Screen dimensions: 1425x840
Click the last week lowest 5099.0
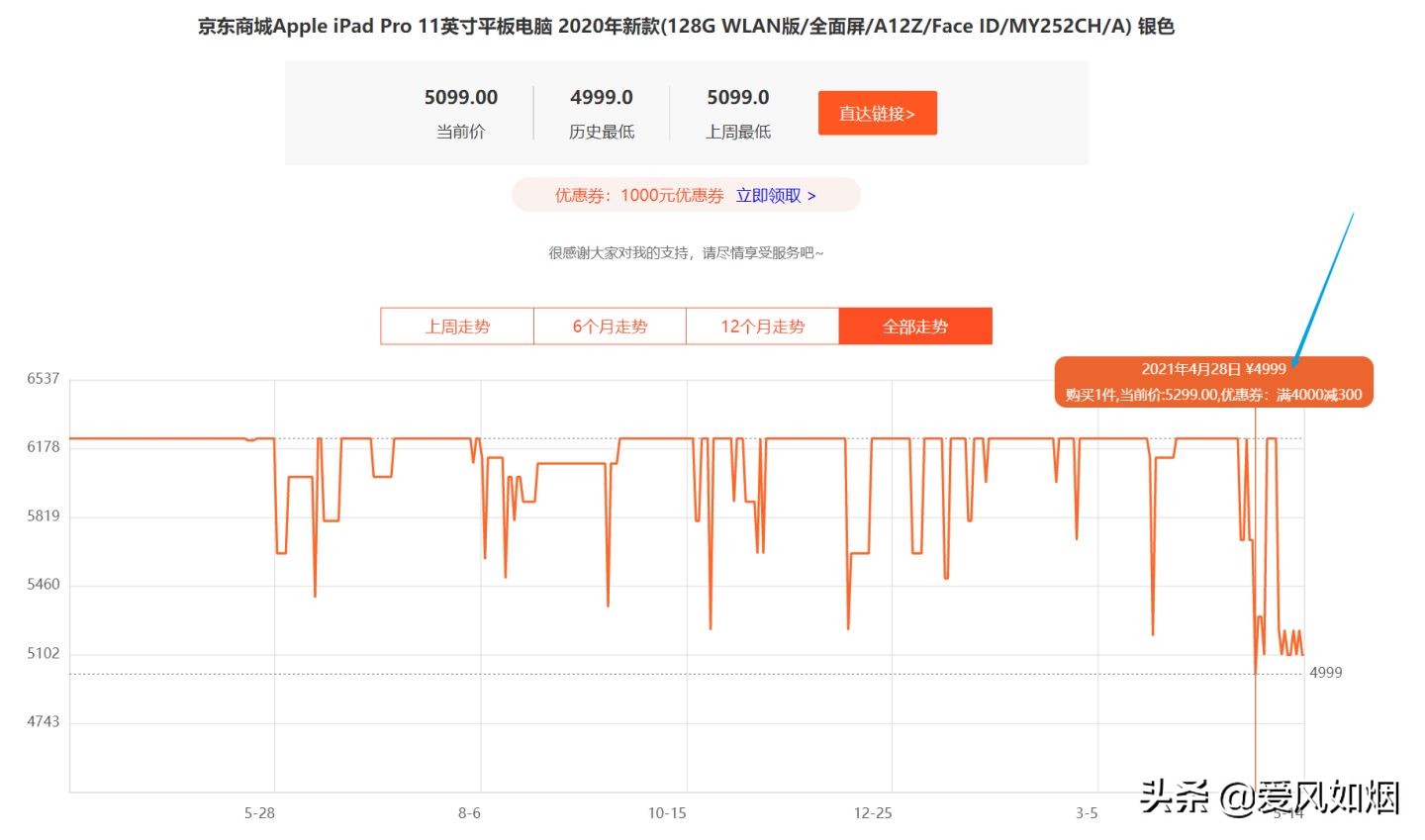coord(738,97)
